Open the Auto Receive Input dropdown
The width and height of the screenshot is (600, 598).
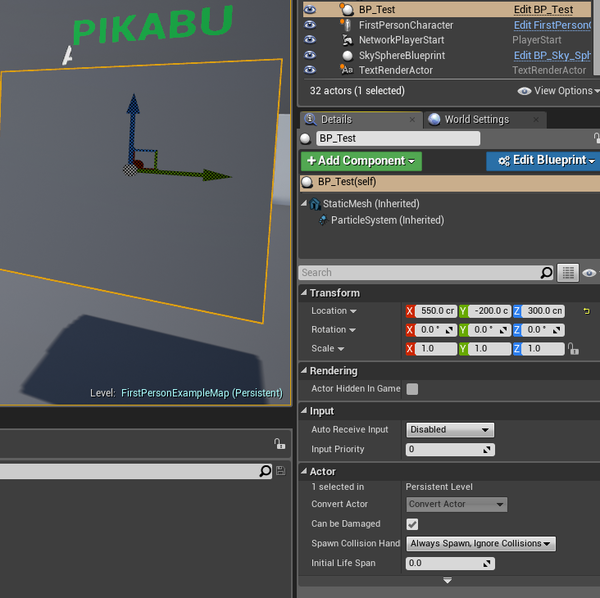[450, 429]
